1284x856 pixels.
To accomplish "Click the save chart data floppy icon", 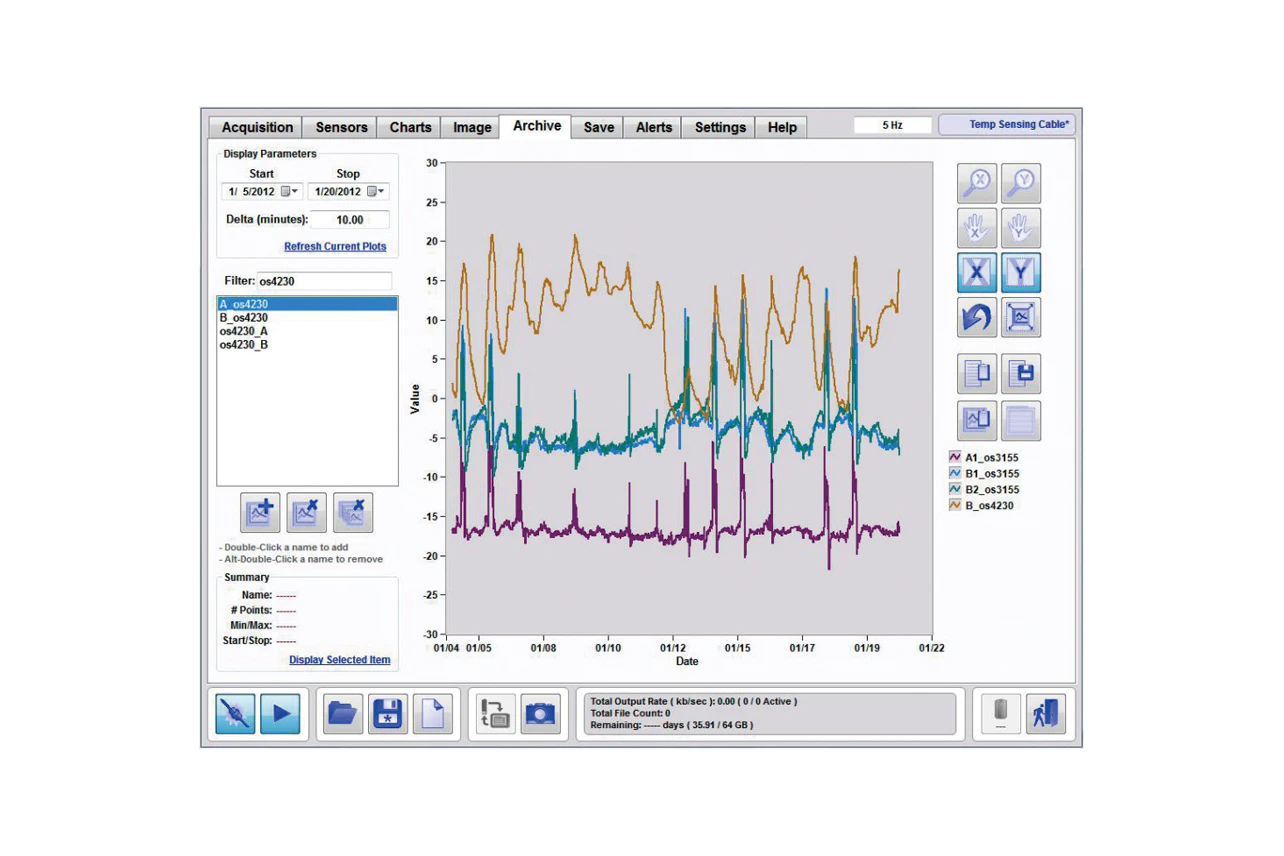I will (x=1021, y=374).
